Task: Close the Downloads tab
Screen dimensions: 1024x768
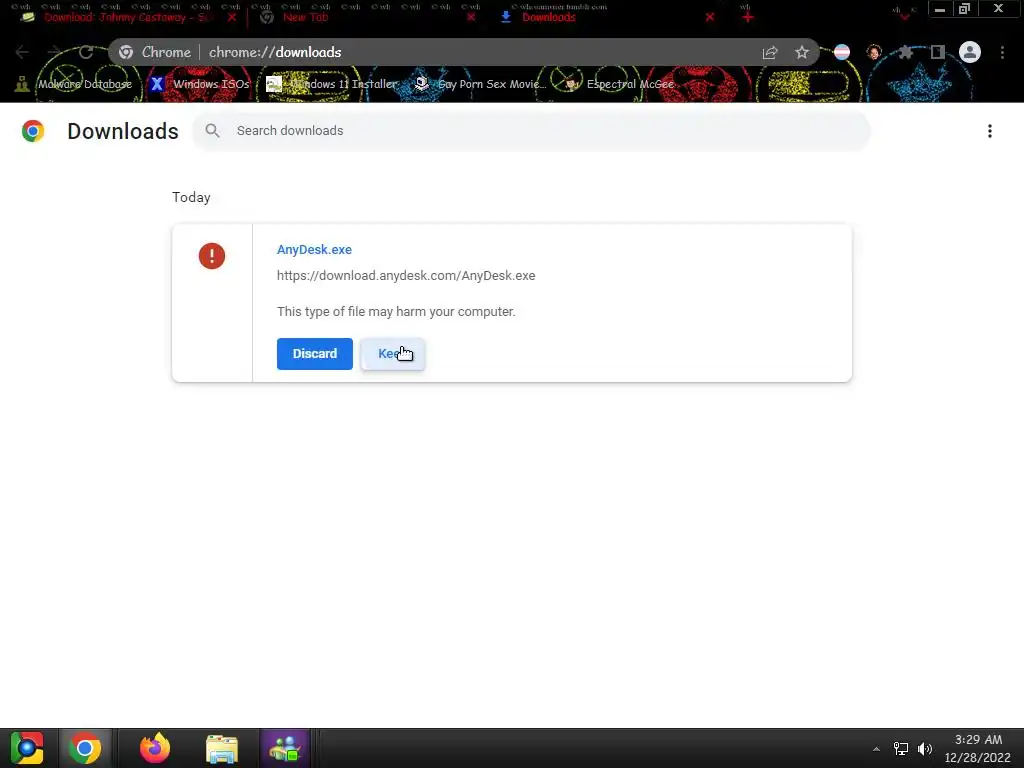Action: 710,17
